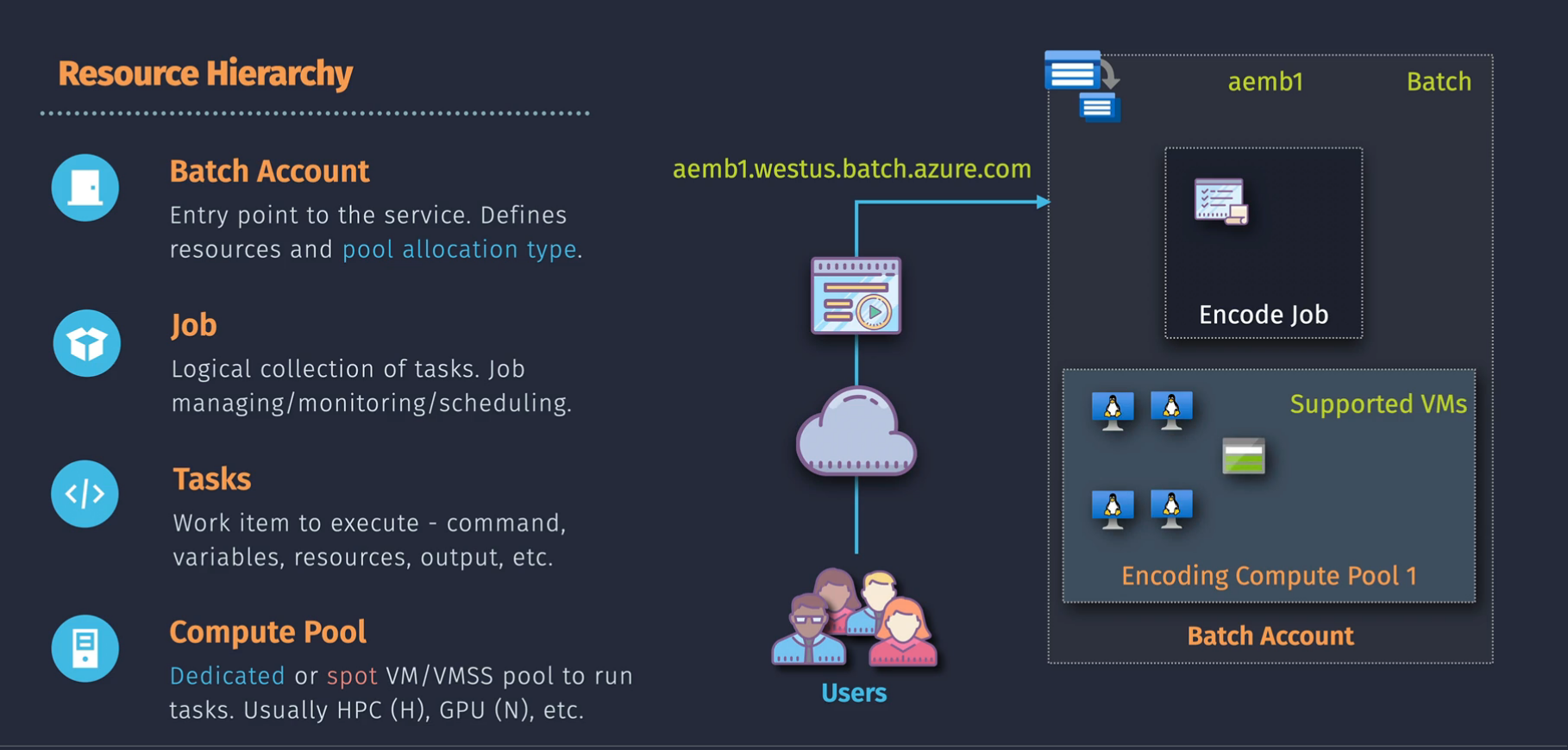Click the Users group icon
Image resolution: width=1568 pixels, height=750 pixels.
coord(854,617)
